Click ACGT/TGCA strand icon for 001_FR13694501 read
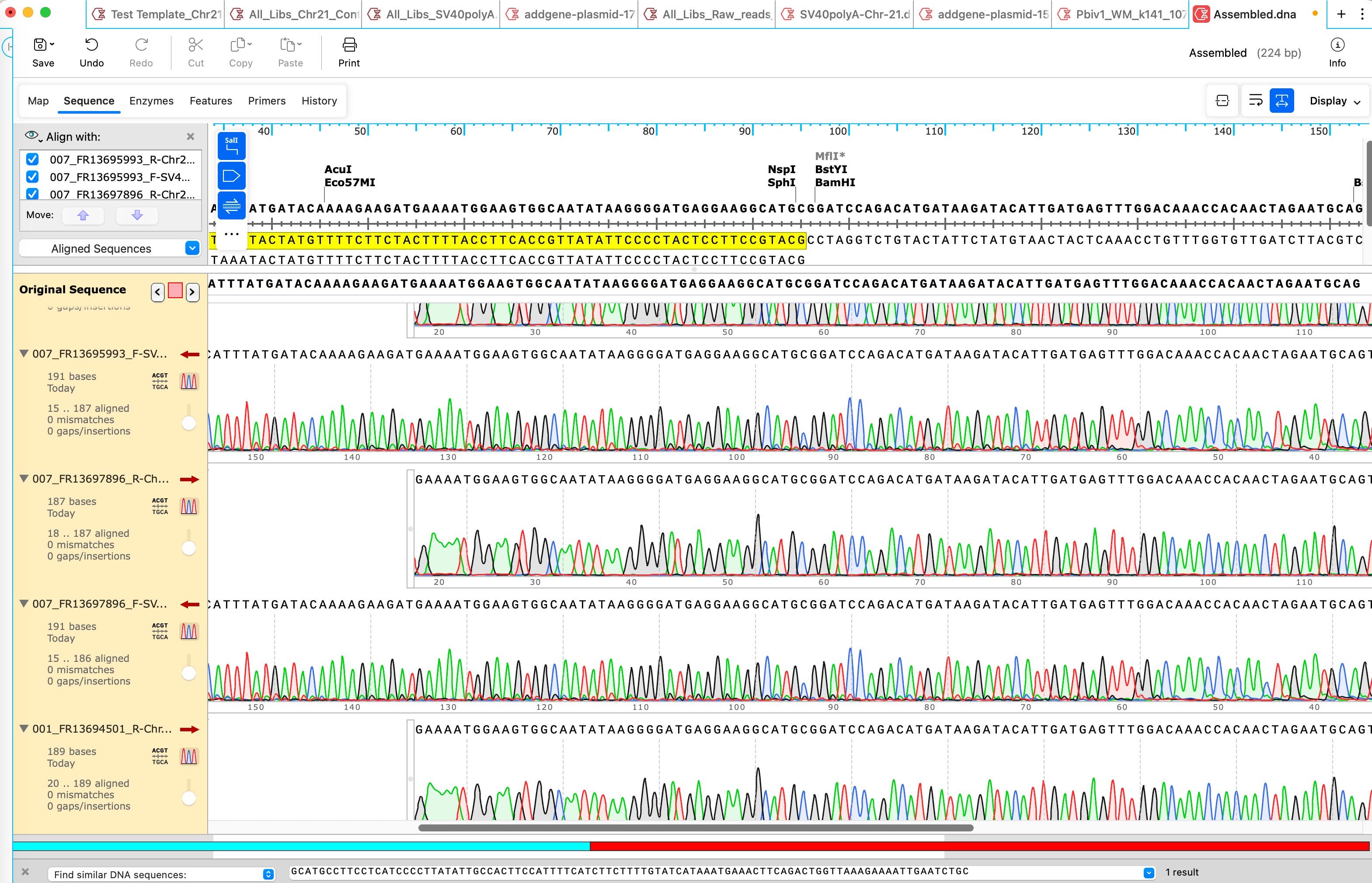This screenshot has width=1372, height=883. click(x=160, y=756)
